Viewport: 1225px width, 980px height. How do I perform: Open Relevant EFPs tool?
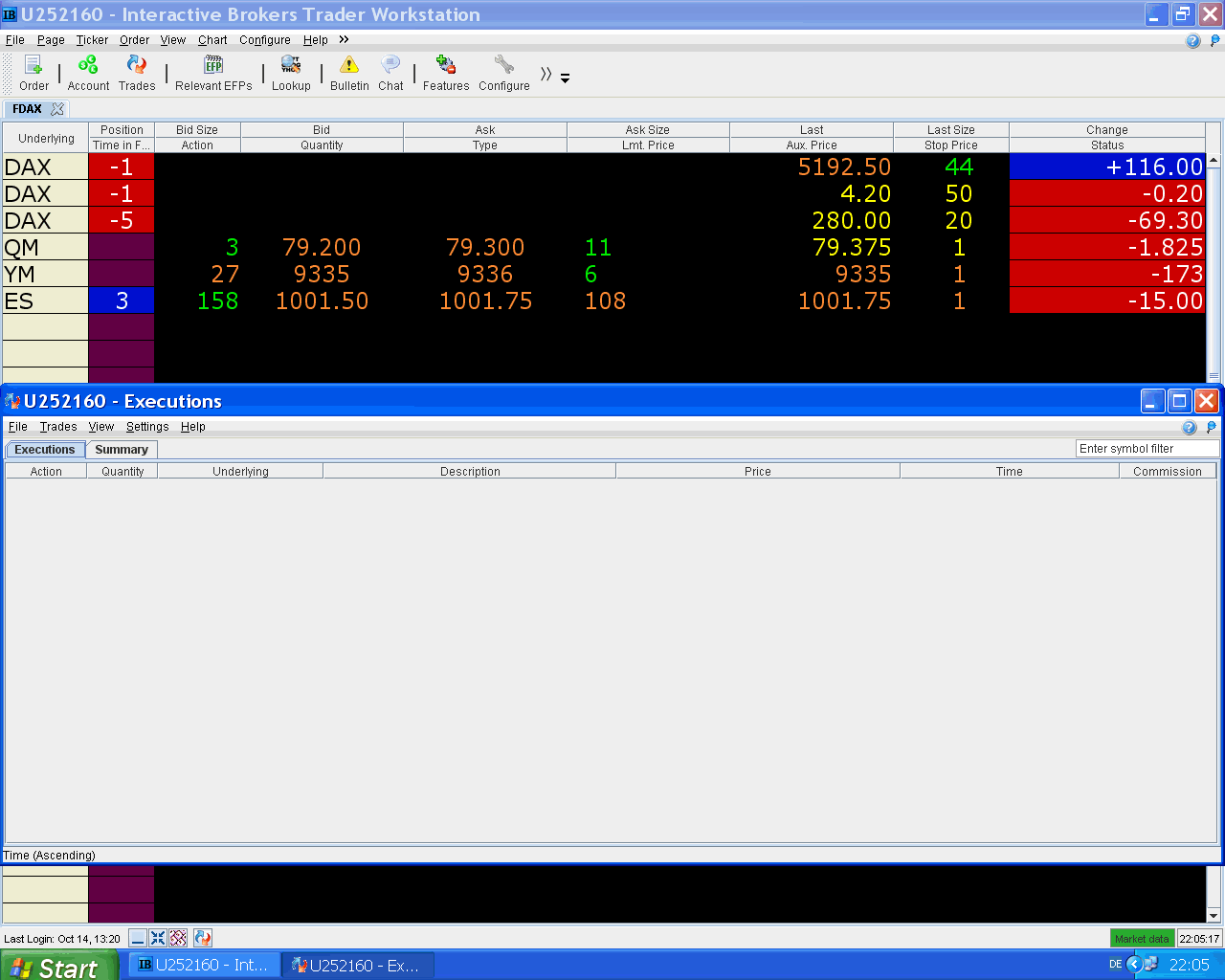click(x=213, y=73)
